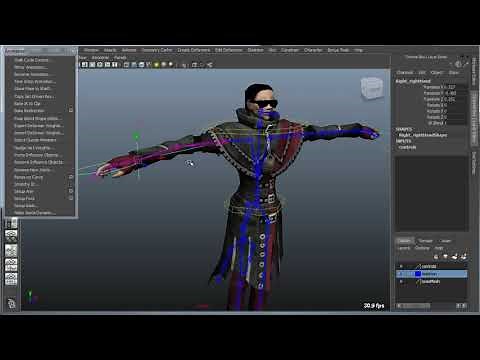Open the viewport Renderer menu
The image size is (480, 360).
pos(100,58)
